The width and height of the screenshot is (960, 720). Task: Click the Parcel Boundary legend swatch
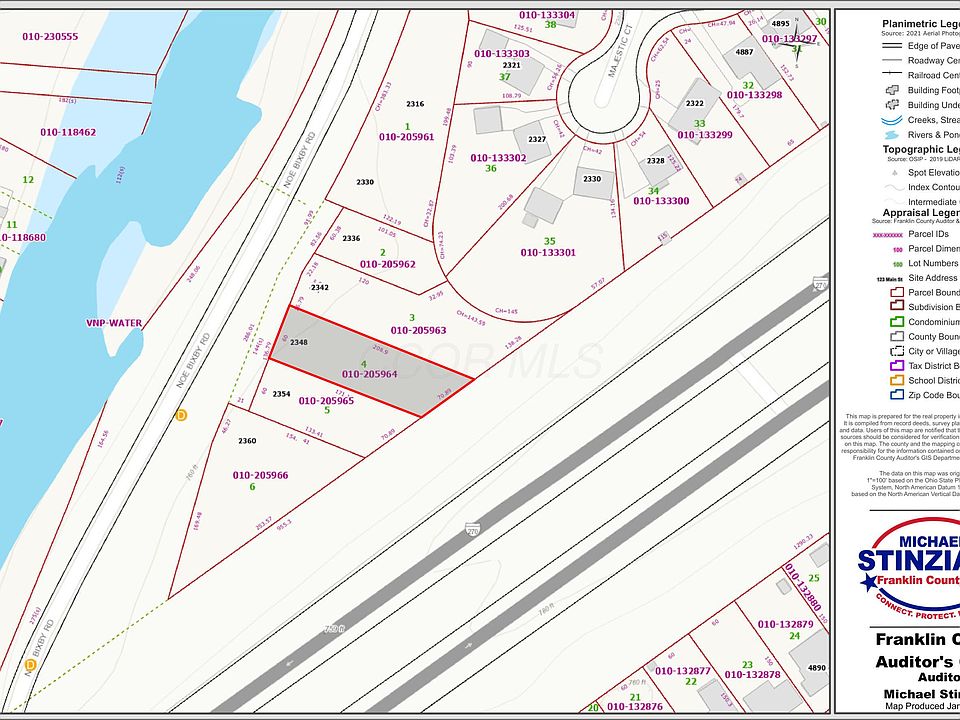(x=896, y=293)
